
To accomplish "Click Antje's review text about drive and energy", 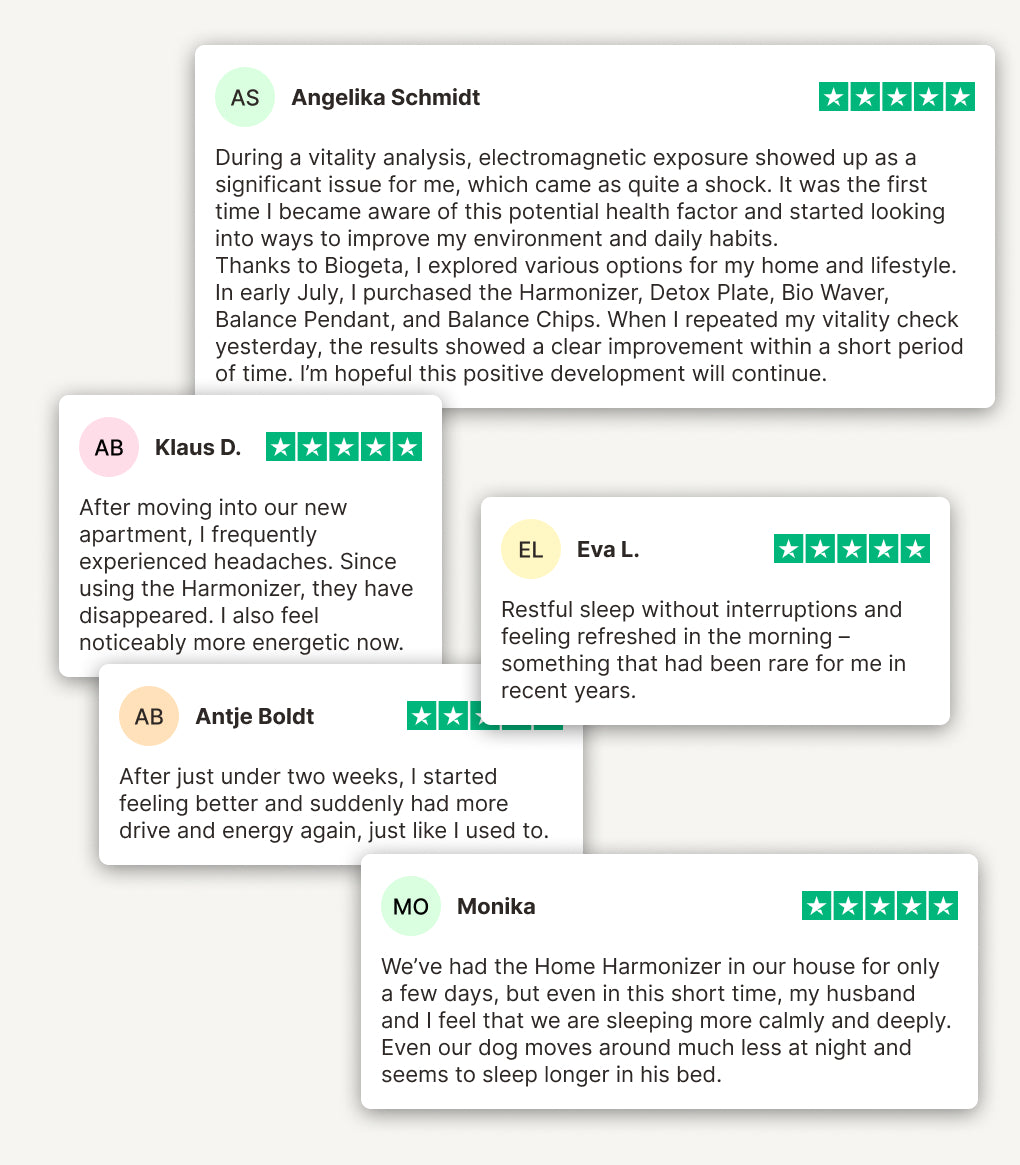I will pos(333,803).
